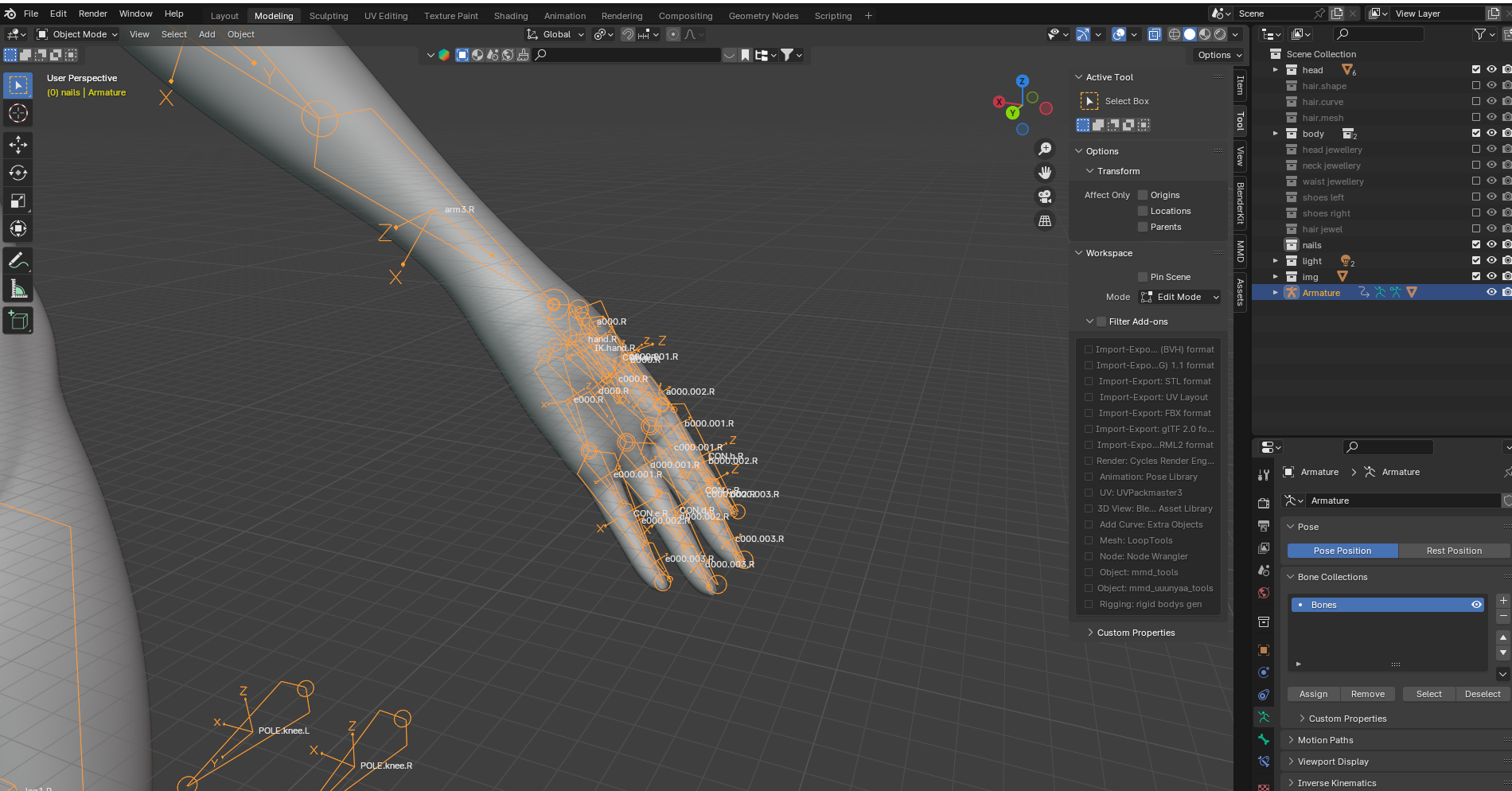Image resolution: width=1512 pixels, height=791 pixels.
Task: Select the Bones collection row
Action: [1387, 605]
